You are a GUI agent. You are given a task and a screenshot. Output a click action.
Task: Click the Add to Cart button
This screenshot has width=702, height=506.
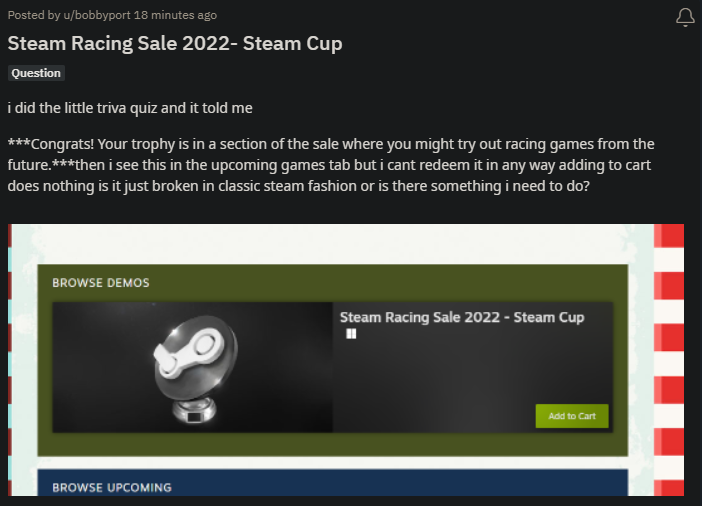pos(572,416)
